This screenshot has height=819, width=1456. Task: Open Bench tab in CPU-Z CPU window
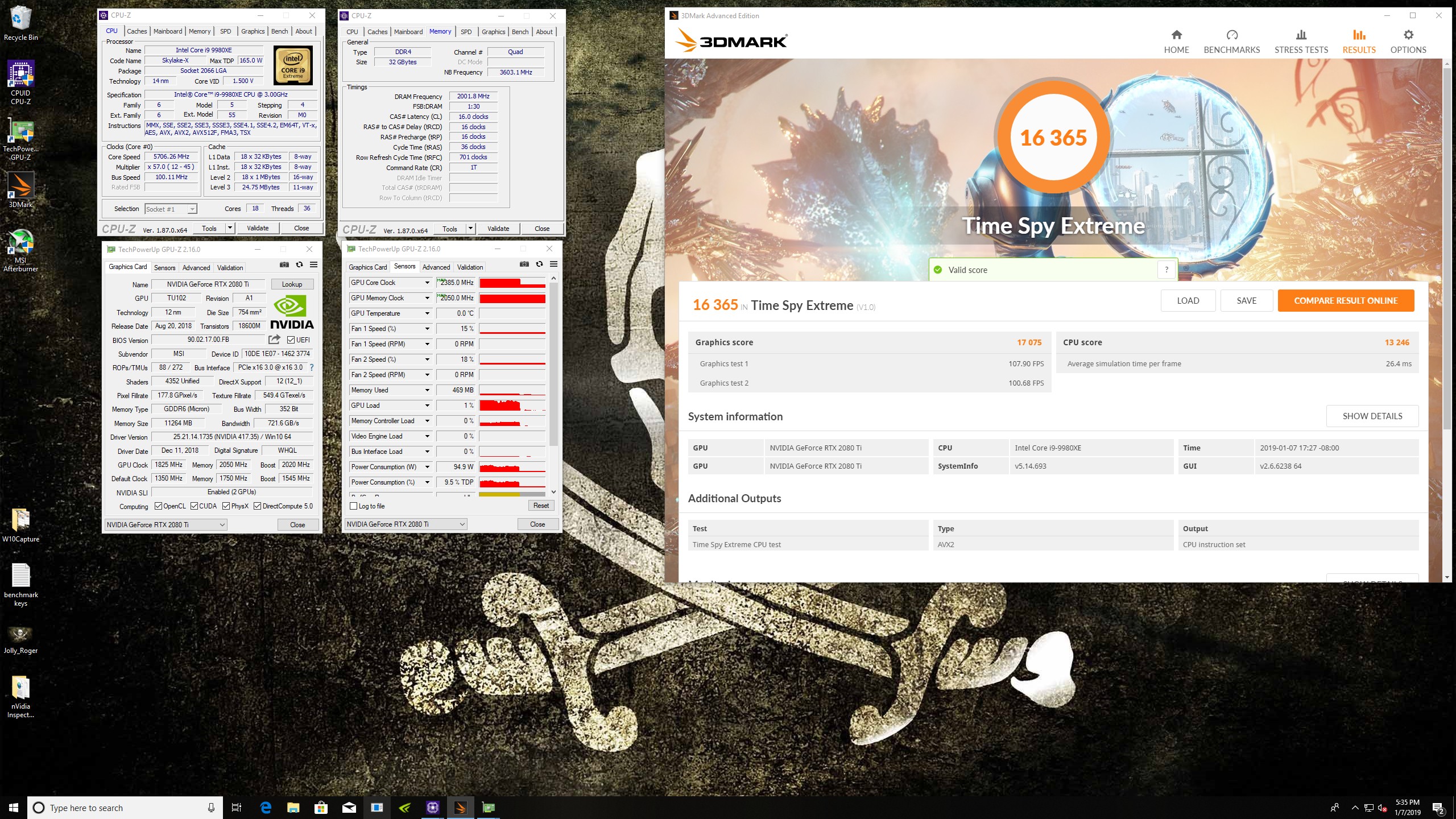pos(279,31)
